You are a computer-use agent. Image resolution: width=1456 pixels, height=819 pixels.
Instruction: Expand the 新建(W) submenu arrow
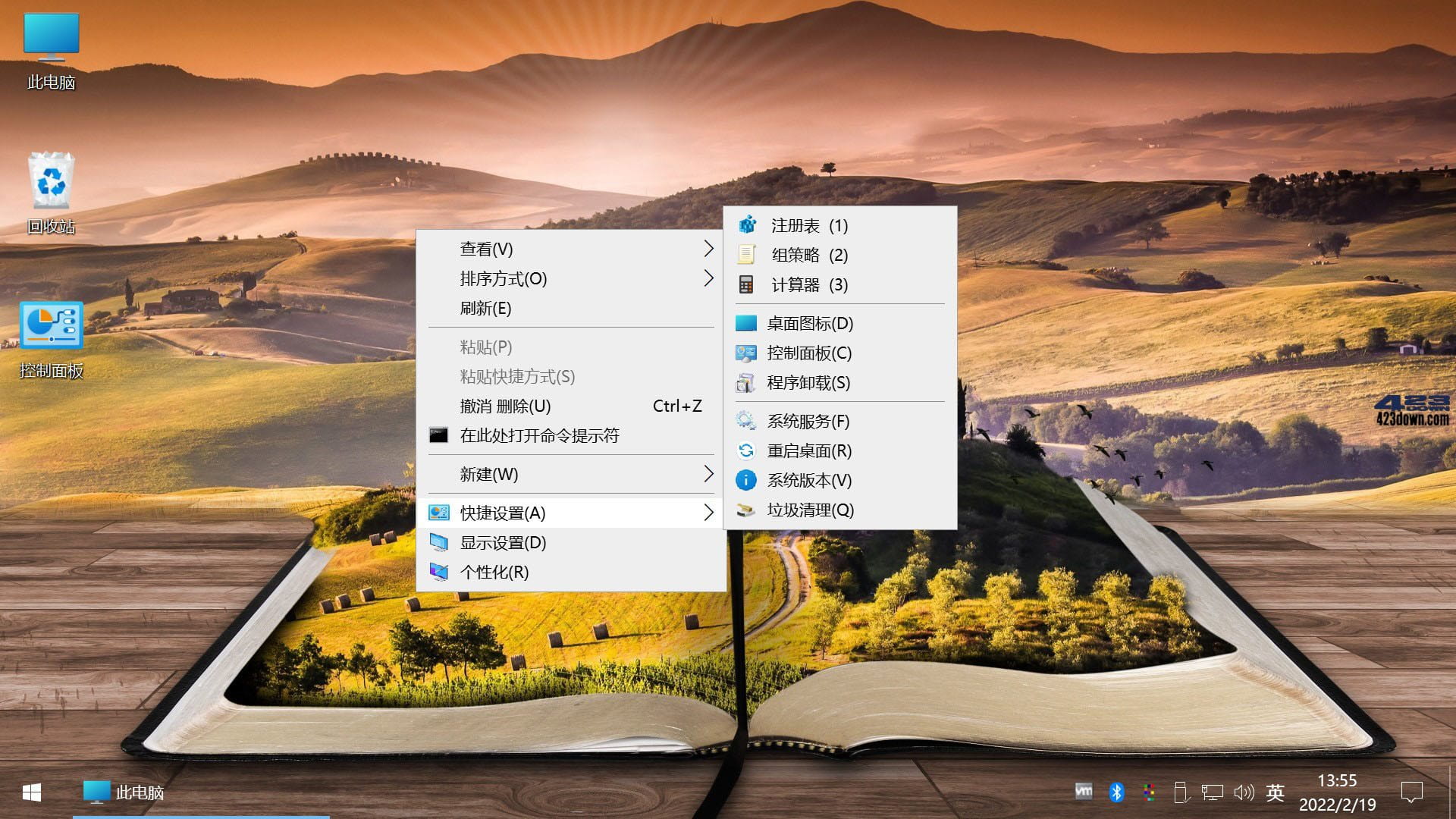tap(708, 474)
